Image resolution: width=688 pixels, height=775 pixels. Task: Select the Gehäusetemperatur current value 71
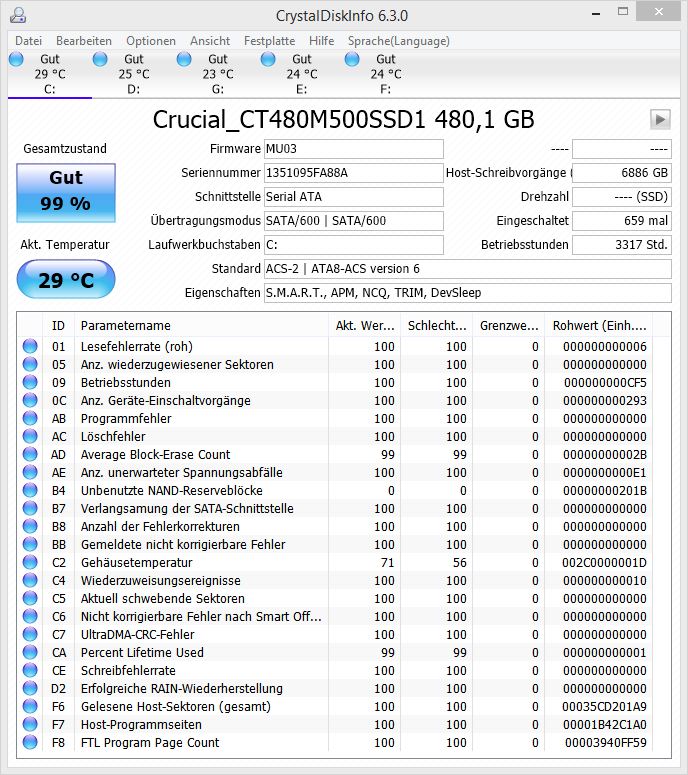click(387, 562)
